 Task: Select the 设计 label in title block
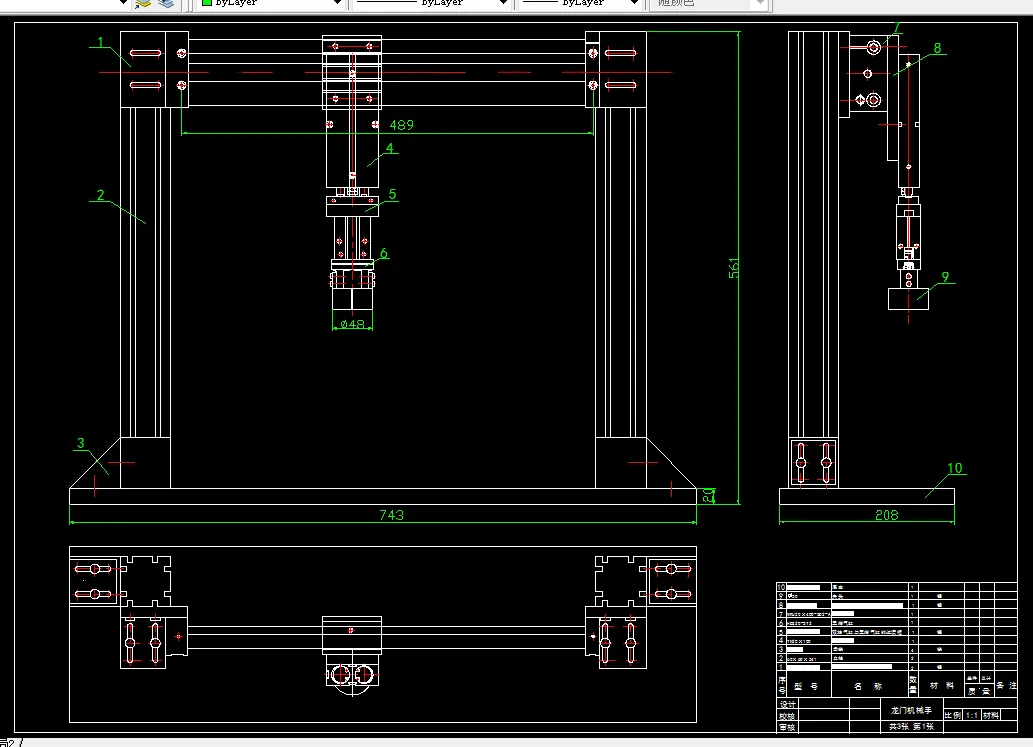coord(787,704)
